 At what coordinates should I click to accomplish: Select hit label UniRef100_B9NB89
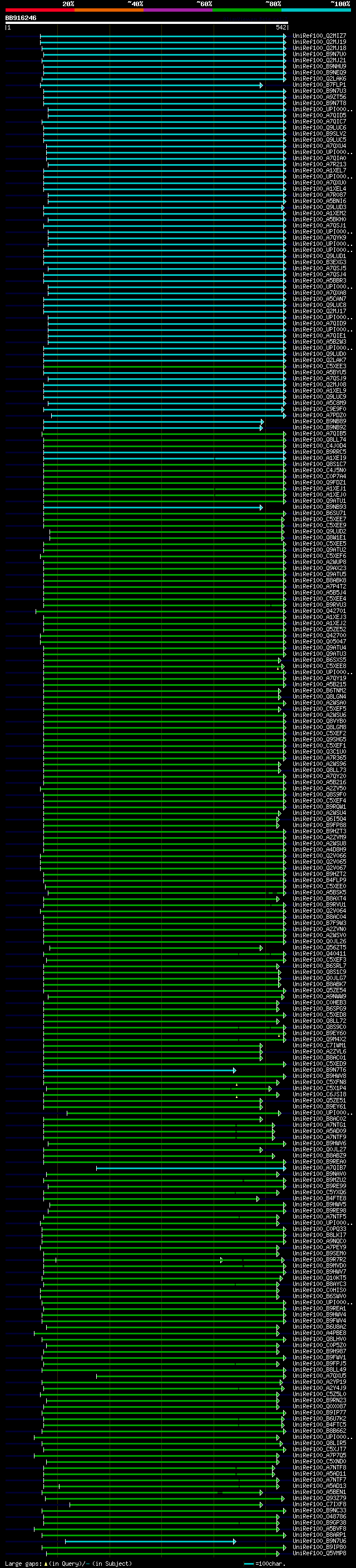pos(319,421)
